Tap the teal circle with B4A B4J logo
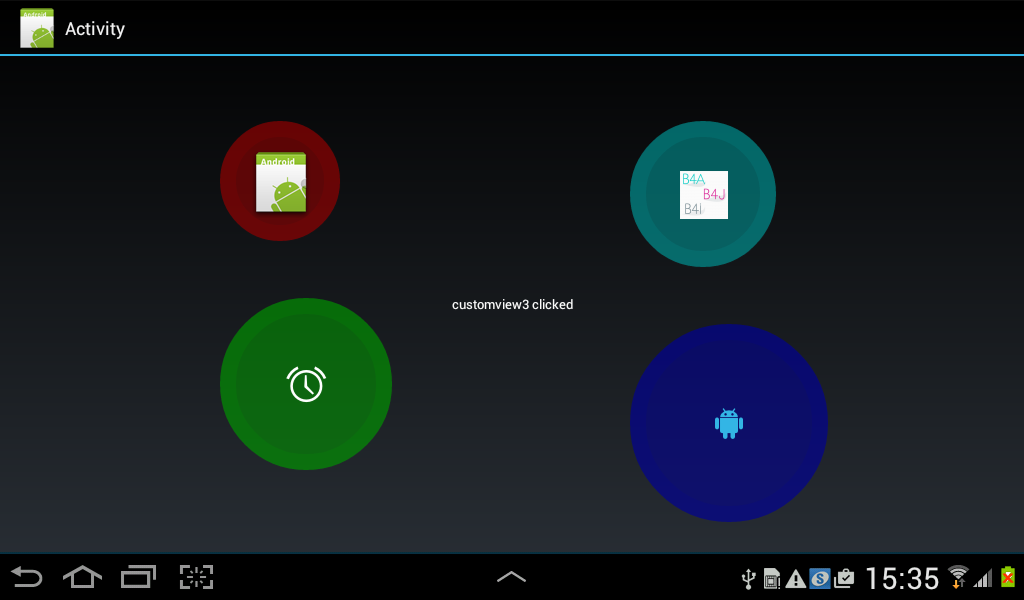Screen dimensions: 1024x600 coord(703,194)
